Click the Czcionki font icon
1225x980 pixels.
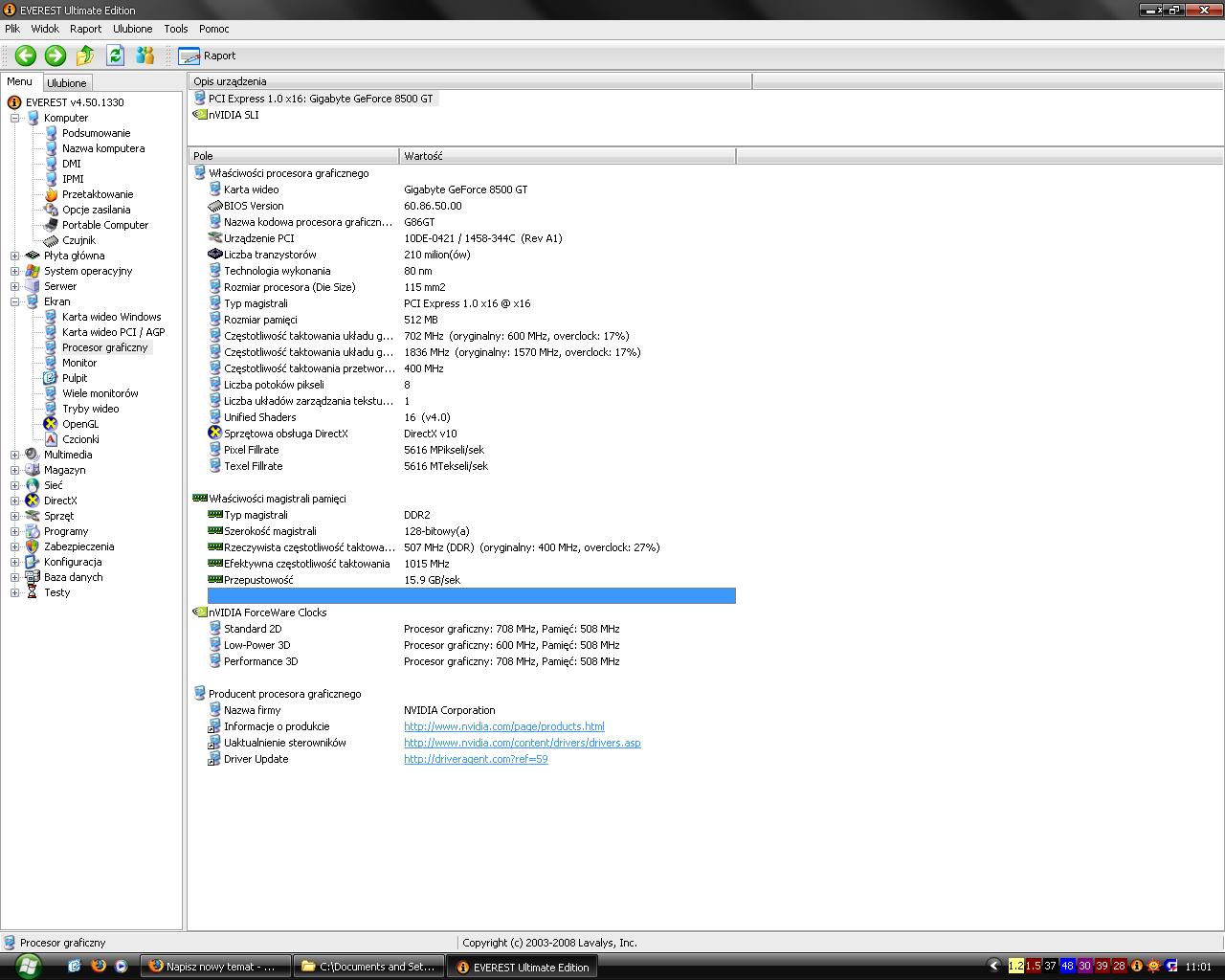(52, 439)
